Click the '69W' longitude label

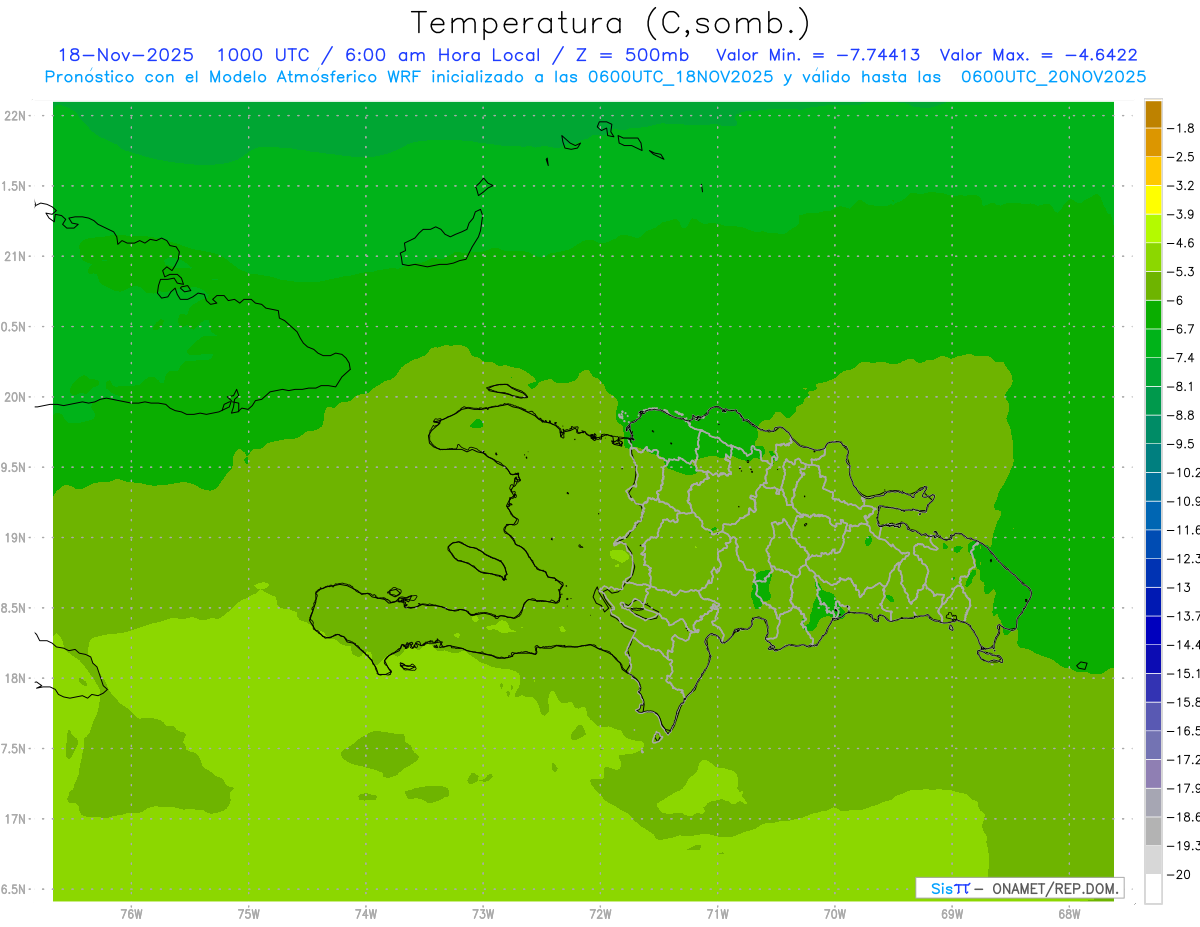click(x=952, y=914)
